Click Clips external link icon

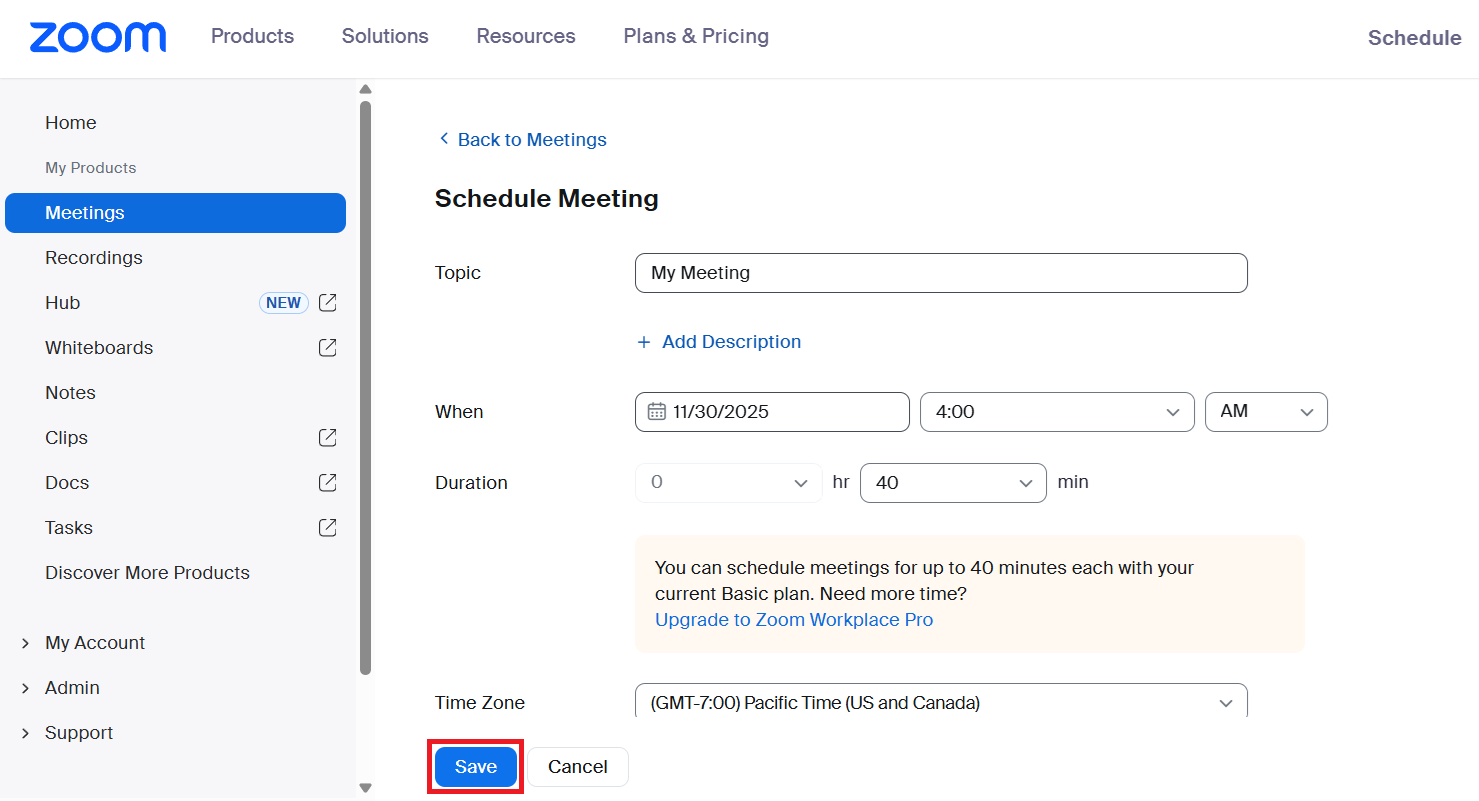click(327, 438)
